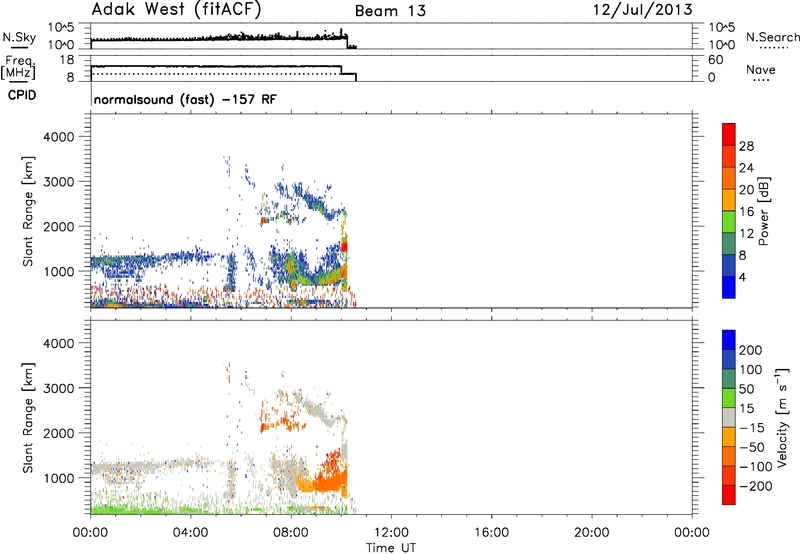Click the Power panel 'Slant Range [km]' label
This screenshot has height=554, width=800.
[28, 211]
